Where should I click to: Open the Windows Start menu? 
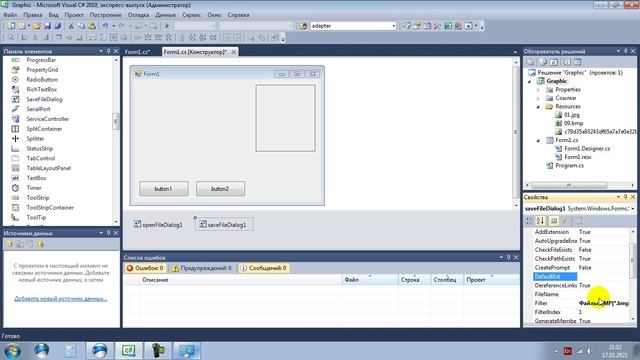point(12,351)
